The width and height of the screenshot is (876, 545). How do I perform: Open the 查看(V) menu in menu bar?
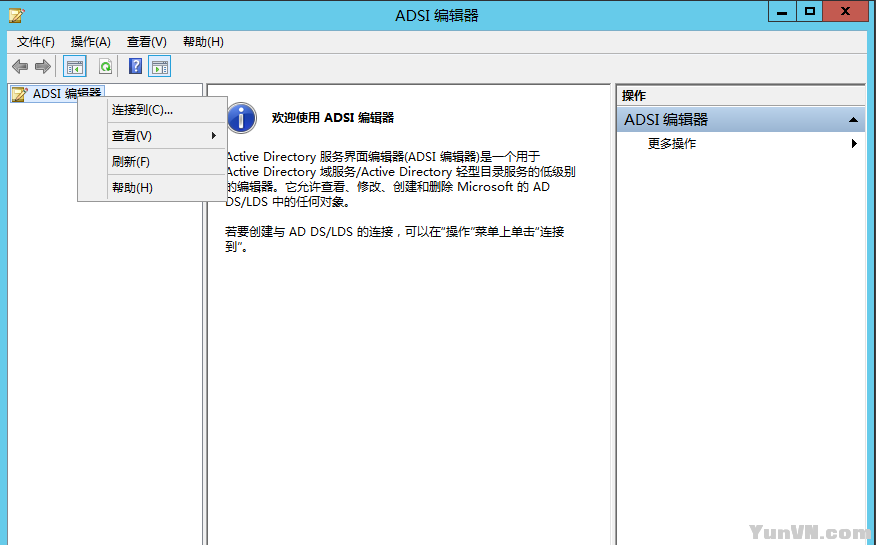(146, 42)
